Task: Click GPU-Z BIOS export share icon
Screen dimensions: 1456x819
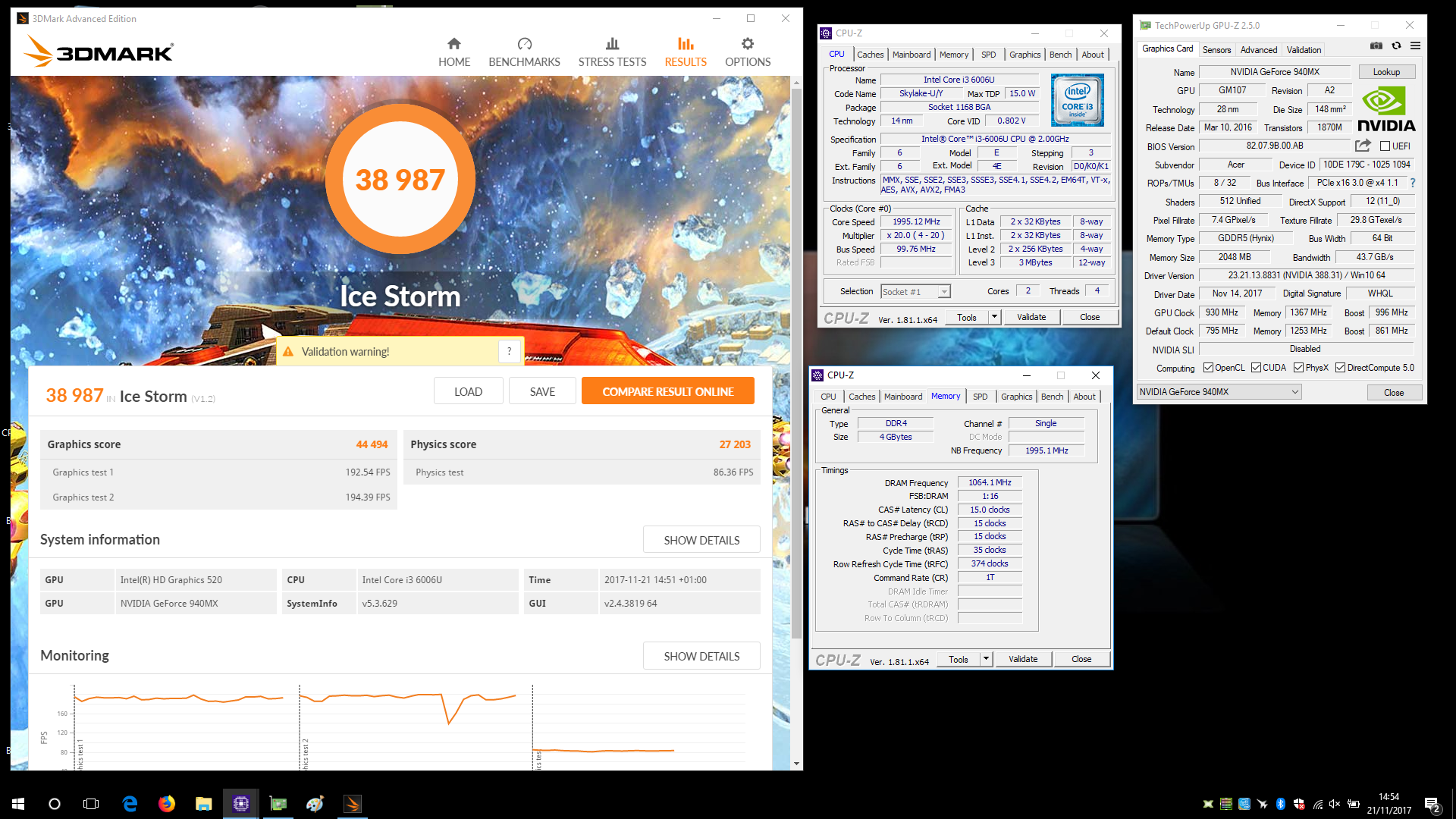Action: point(1363,146)
